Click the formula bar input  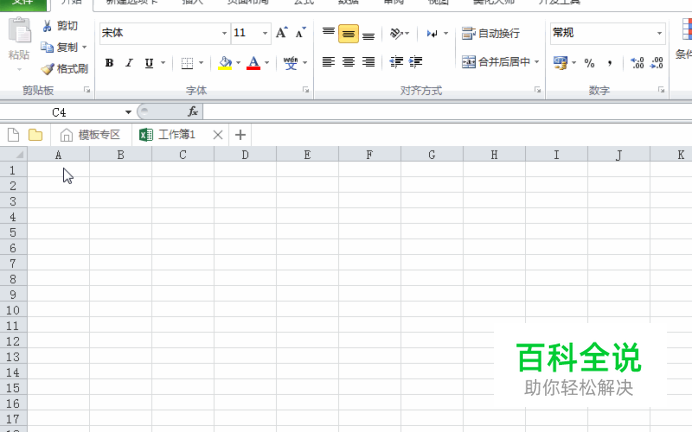(x=447, y=112)
